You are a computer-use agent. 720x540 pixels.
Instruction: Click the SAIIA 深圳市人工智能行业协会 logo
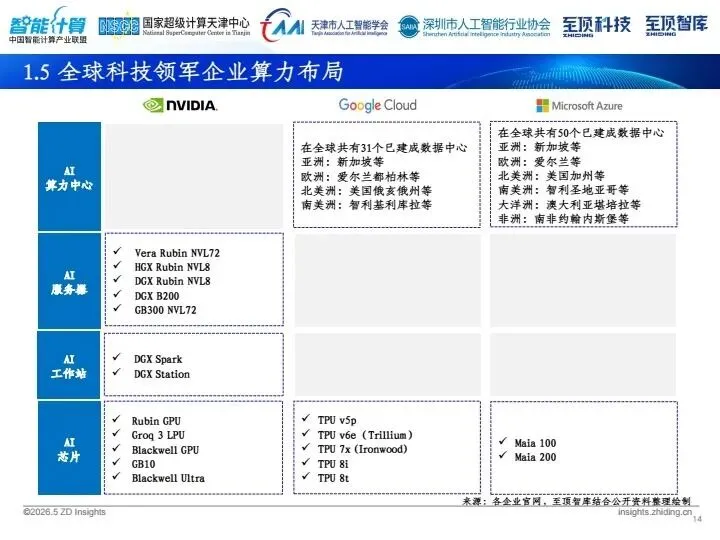tap(473, 27)
